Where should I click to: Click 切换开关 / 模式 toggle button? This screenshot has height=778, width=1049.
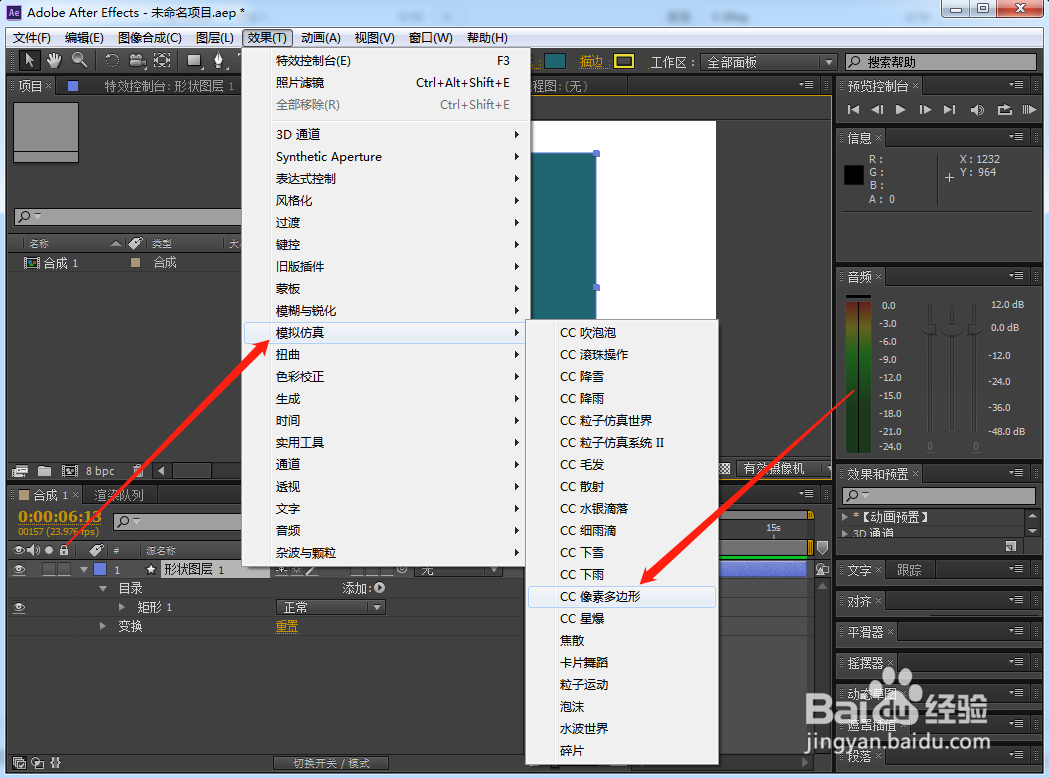pos(331,763)
